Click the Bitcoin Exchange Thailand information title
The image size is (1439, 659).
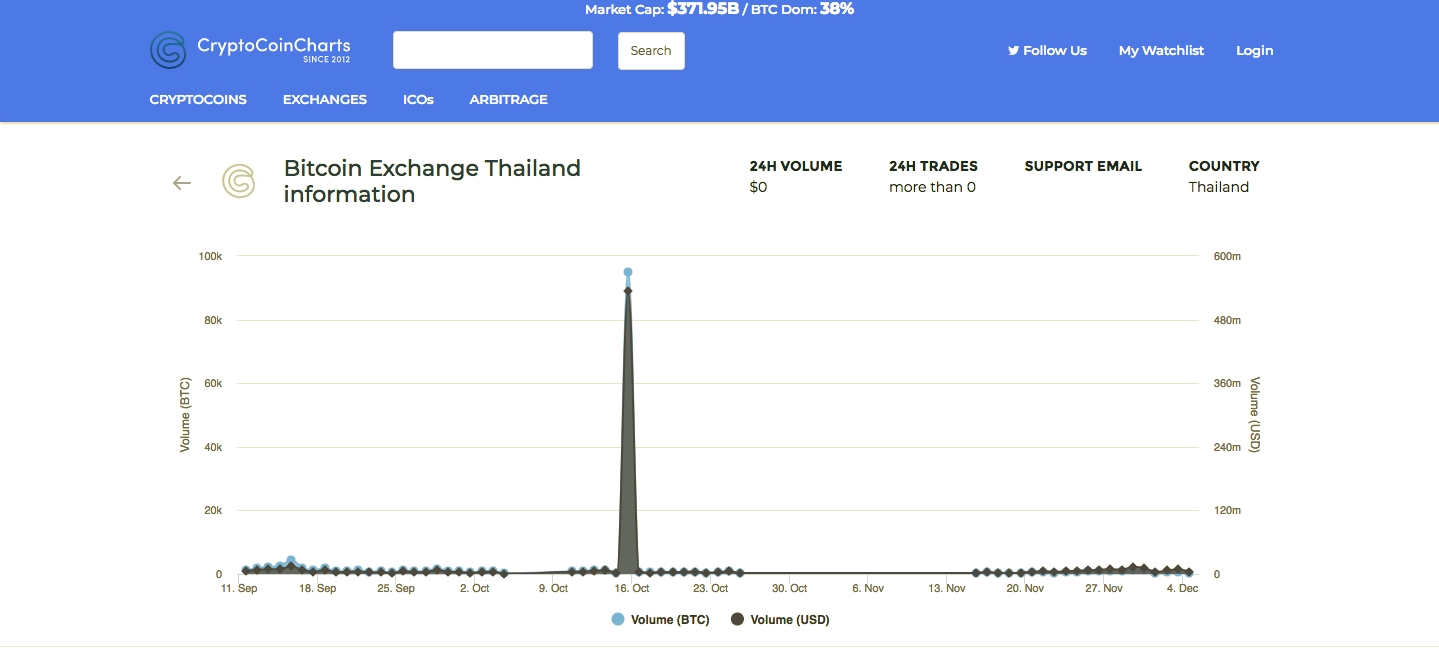click(432, 181)
